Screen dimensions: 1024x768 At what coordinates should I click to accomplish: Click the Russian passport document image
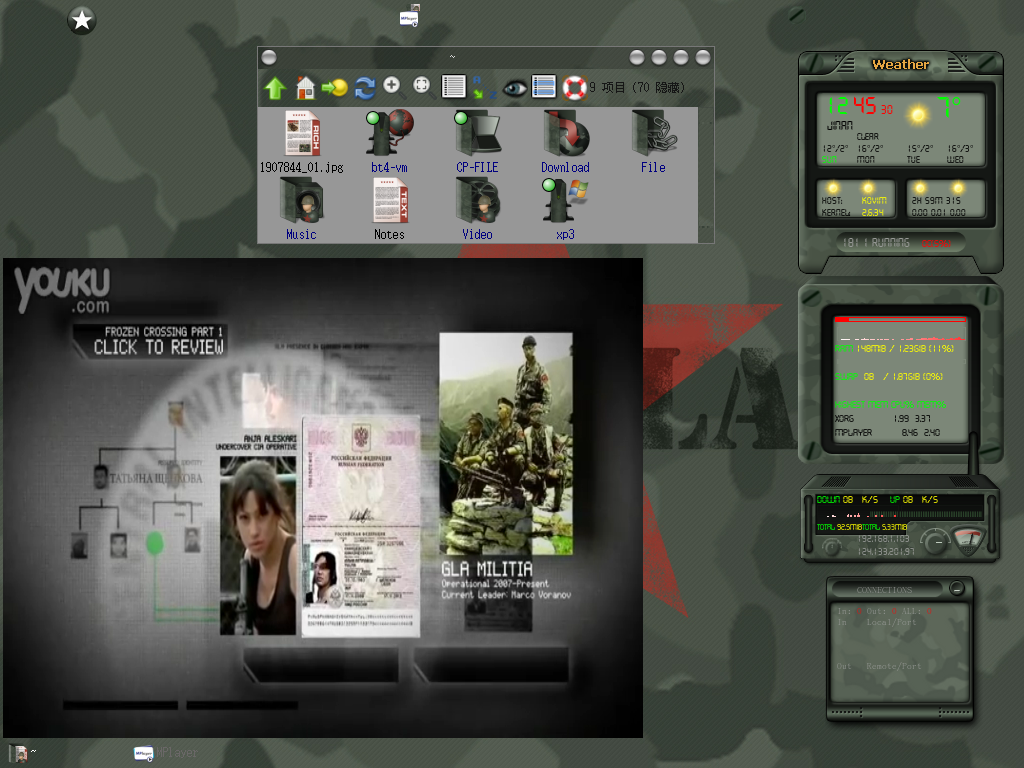(x=361, y=526)
